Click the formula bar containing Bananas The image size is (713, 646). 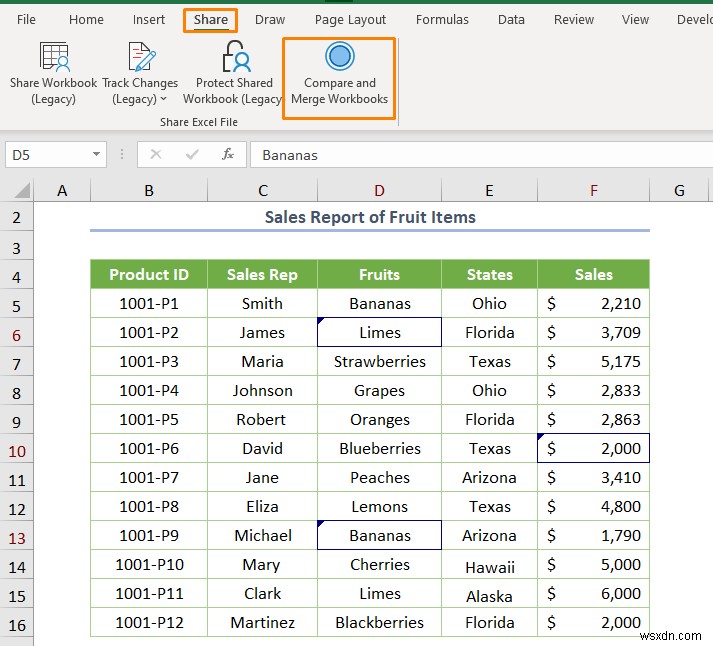pos(480,154)
